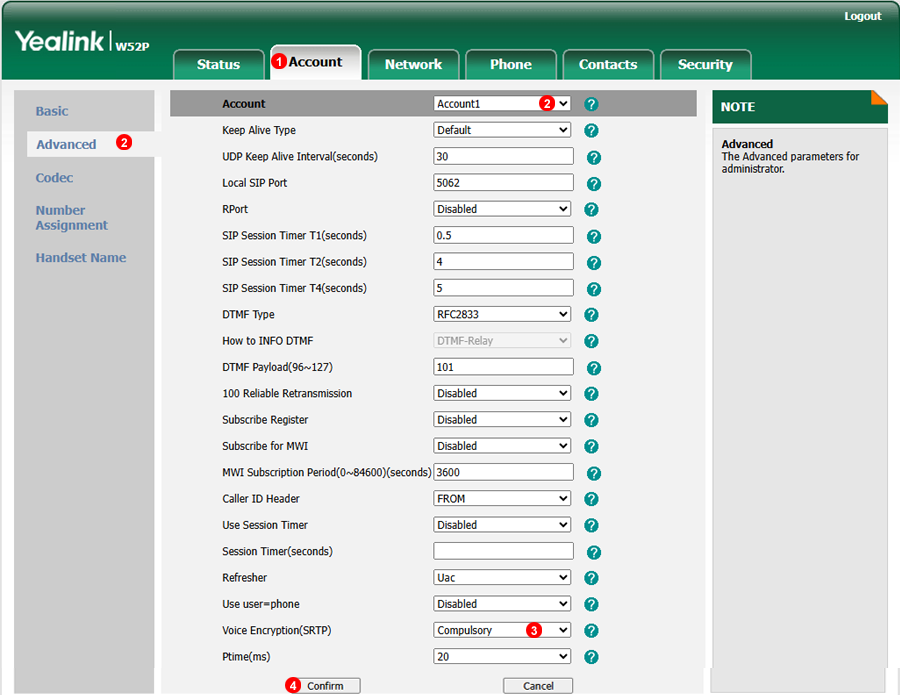900x695 pixels.
Task: Show help for the Ptime(ms) setting
Action: click(591, 657)
